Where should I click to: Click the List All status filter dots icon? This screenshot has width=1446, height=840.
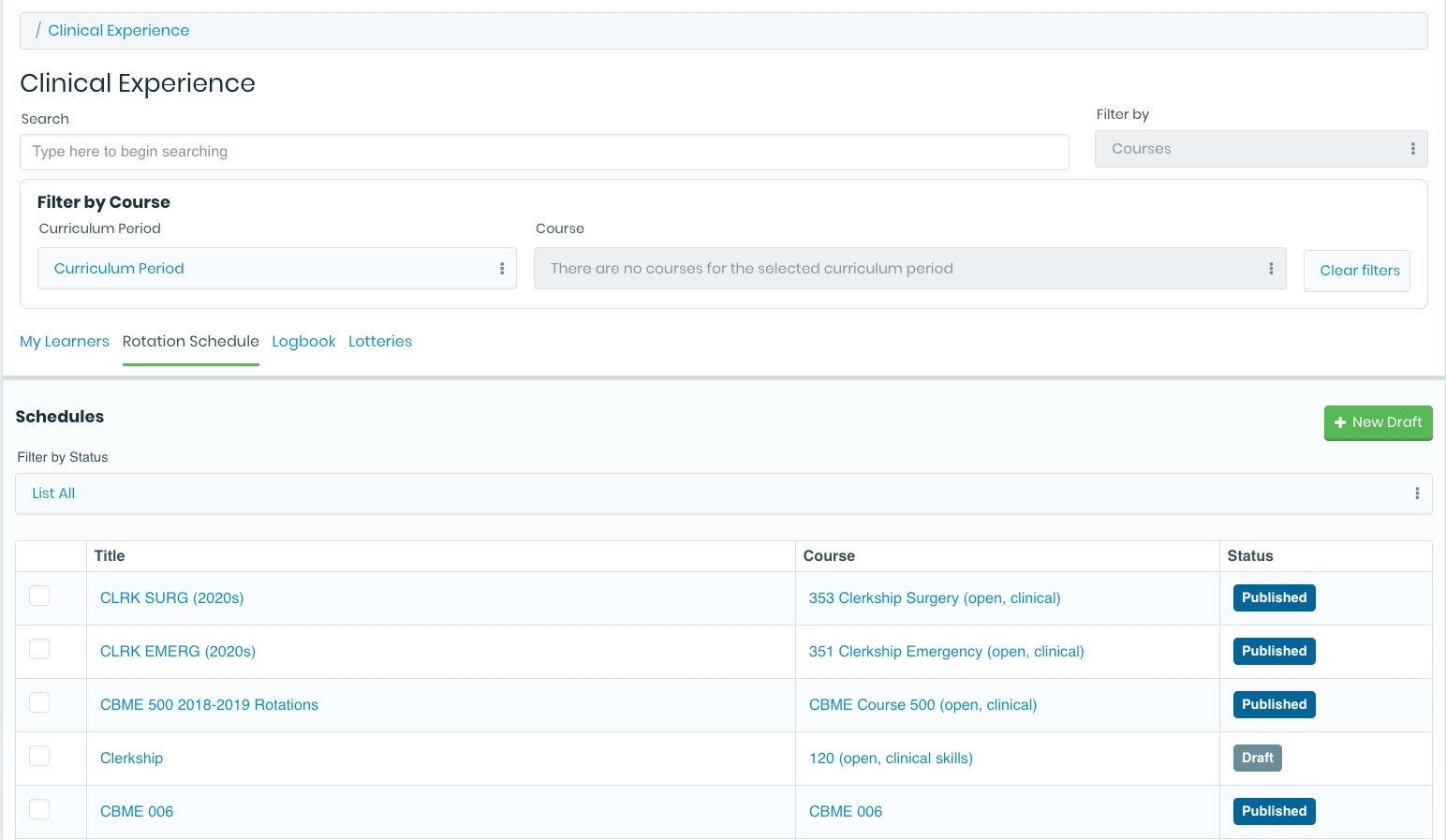point(1416,494)
